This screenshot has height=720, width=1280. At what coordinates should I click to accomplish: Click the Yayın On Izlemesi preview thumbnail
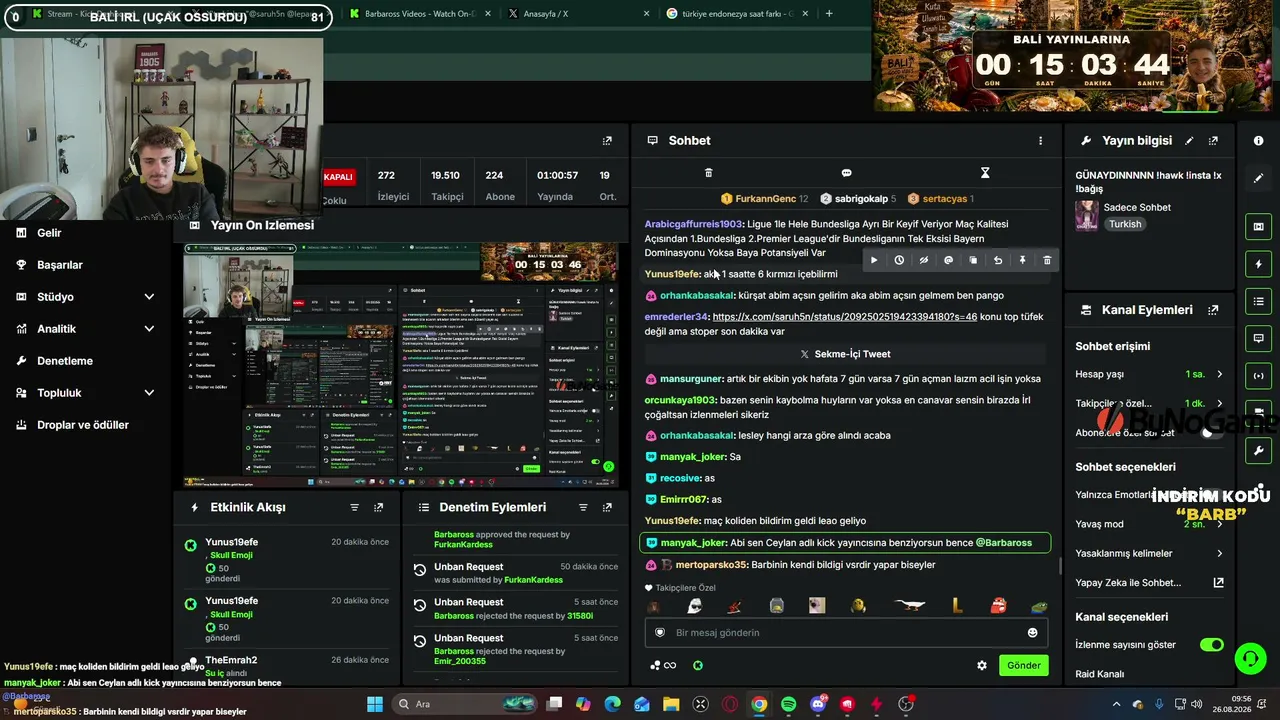(401, 365)
